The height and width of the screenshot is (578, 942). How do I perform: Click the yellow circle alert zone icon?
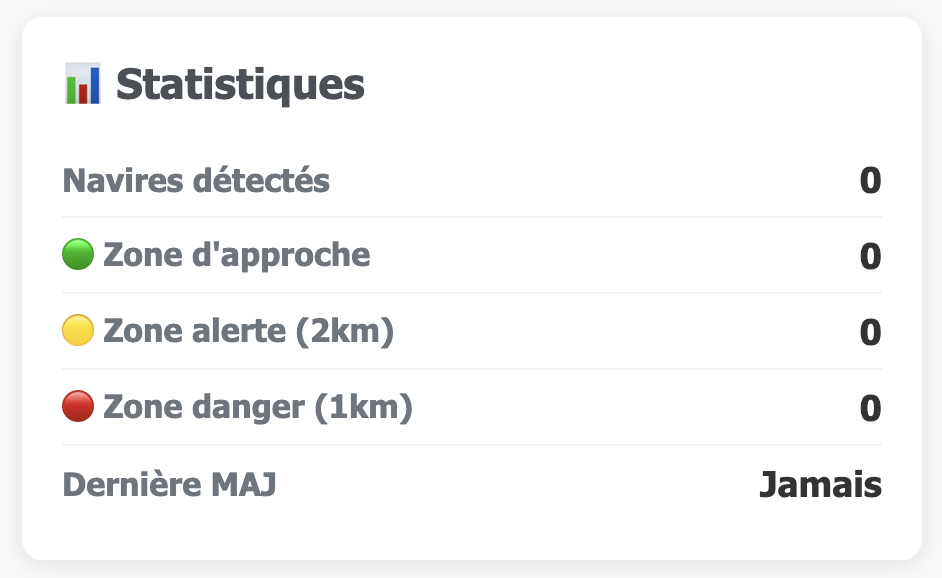click(x=78, y=331)
